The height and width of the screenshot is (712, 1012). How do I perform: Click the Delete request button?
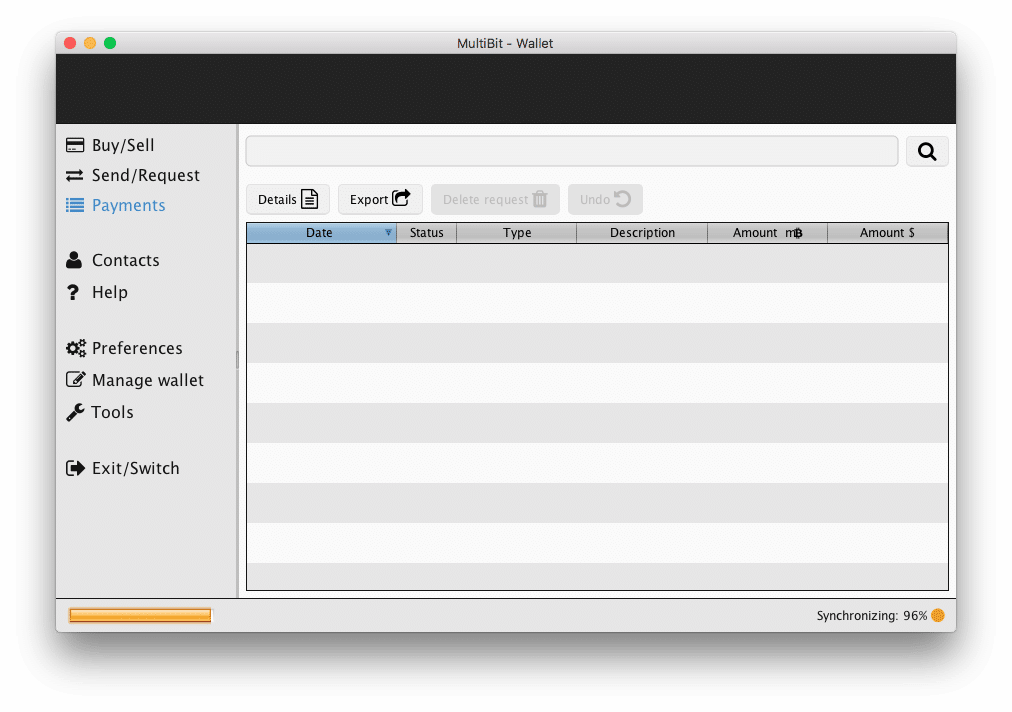(x=495, y=199)
